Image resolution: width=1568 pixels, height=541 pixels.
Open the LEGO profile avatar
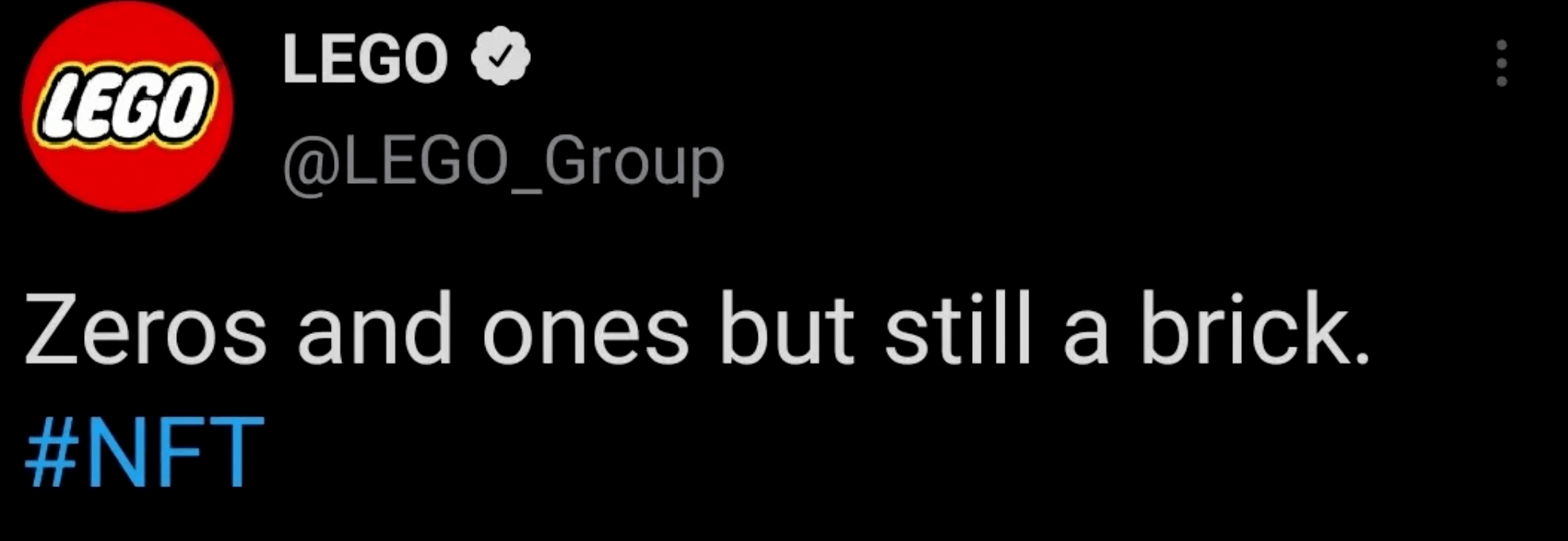pos(127,106)
